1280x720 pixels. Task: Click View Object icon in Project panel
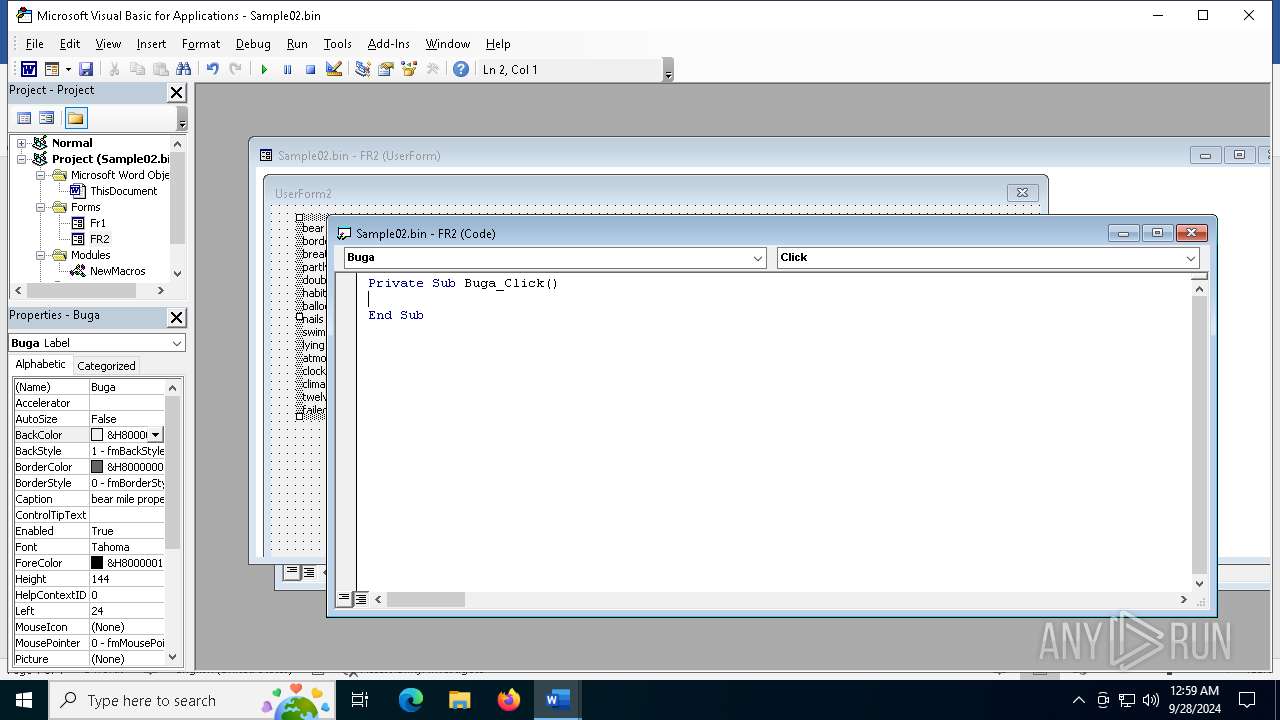tap(47, 118)
